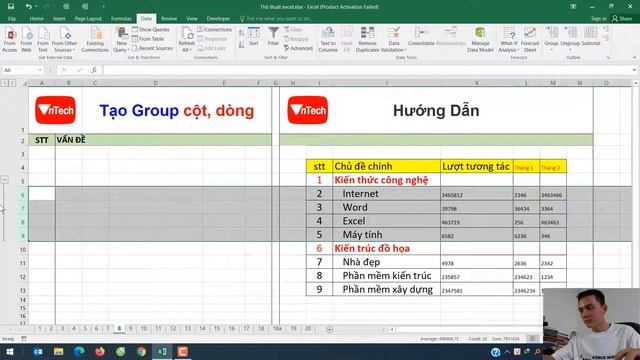Create a Forecast Sheet
The image size is (640, 360).
(530, 40)
